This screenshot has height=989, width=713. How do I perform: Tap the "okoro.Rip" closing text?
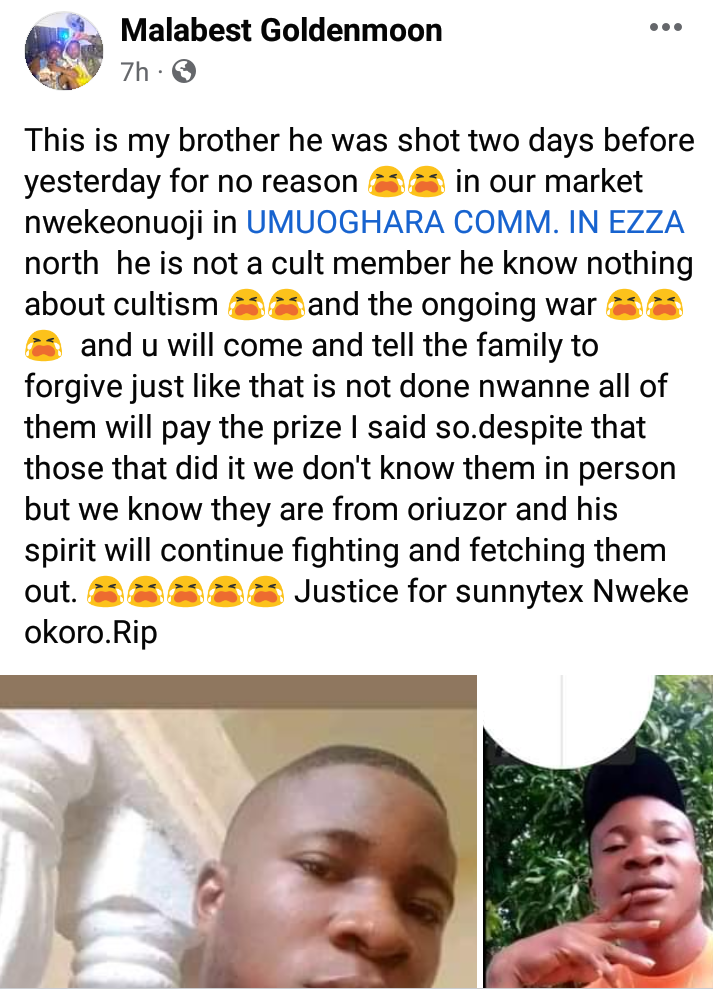click(x=91, y=633)
